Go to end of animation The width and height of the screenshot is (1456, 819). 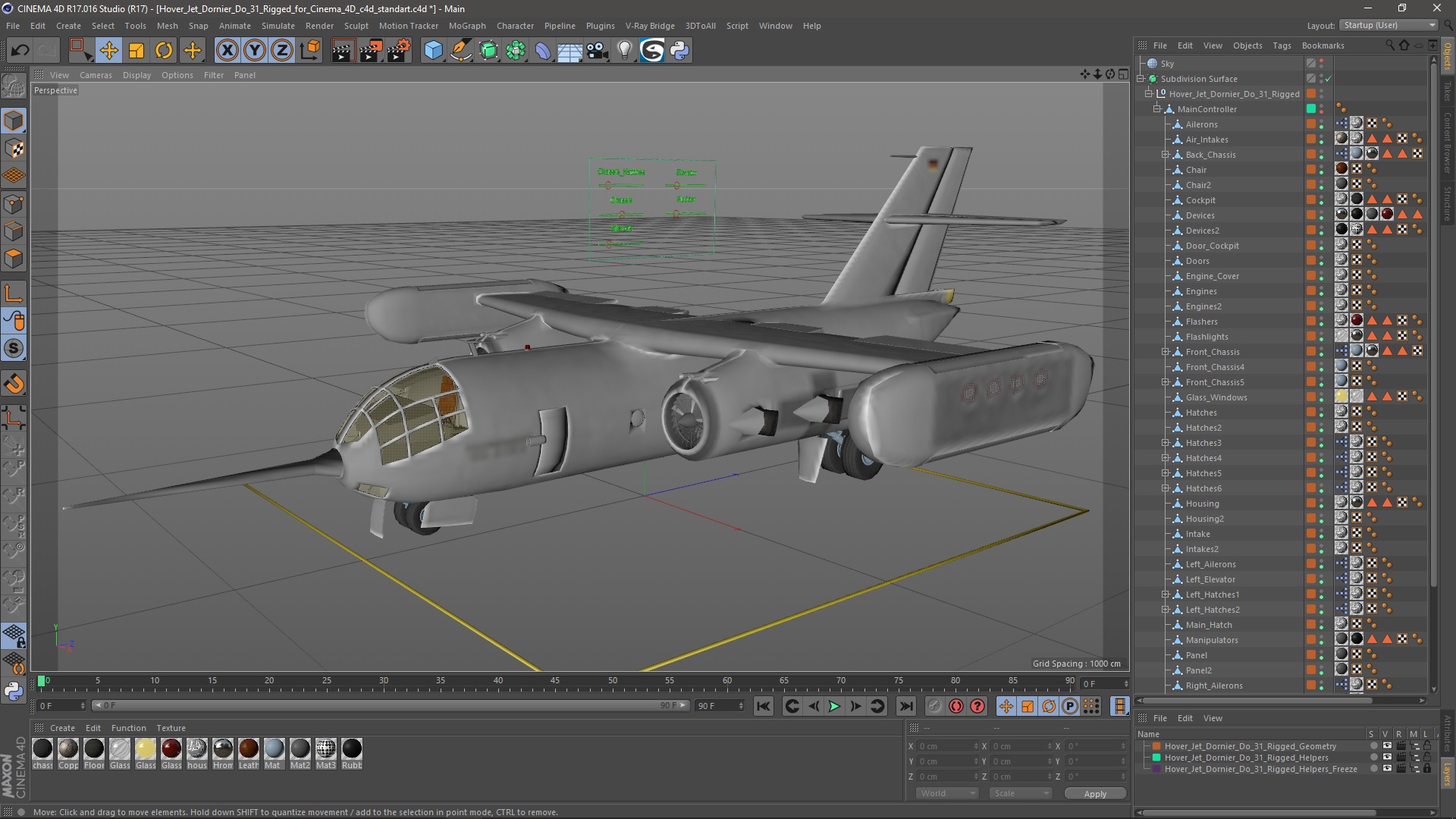(x=906, y=706)
